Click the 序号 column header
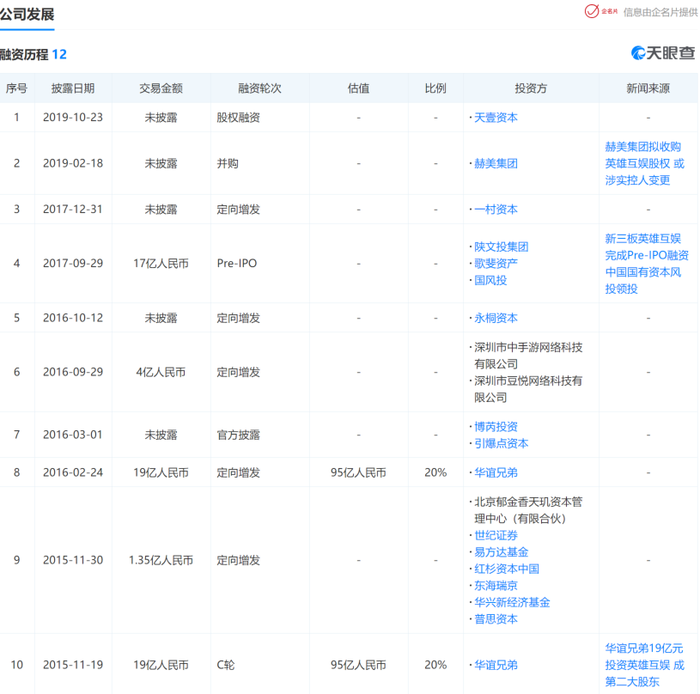This screenshot has height=694, width=700. click(17, 88)
